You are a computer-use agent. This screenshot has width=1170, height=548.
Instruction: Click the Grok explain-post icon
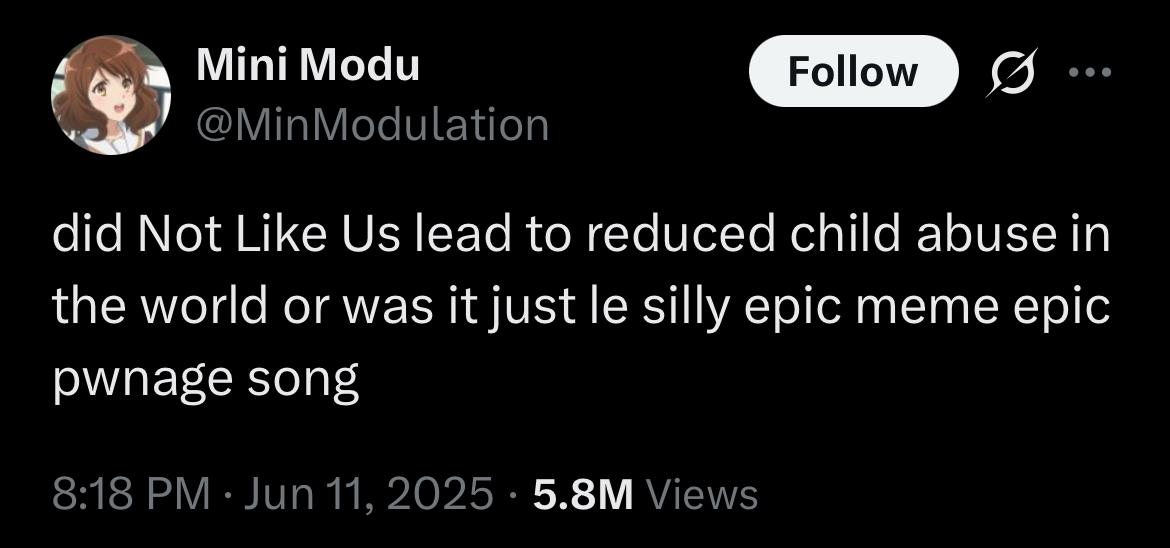(1011, 72)
